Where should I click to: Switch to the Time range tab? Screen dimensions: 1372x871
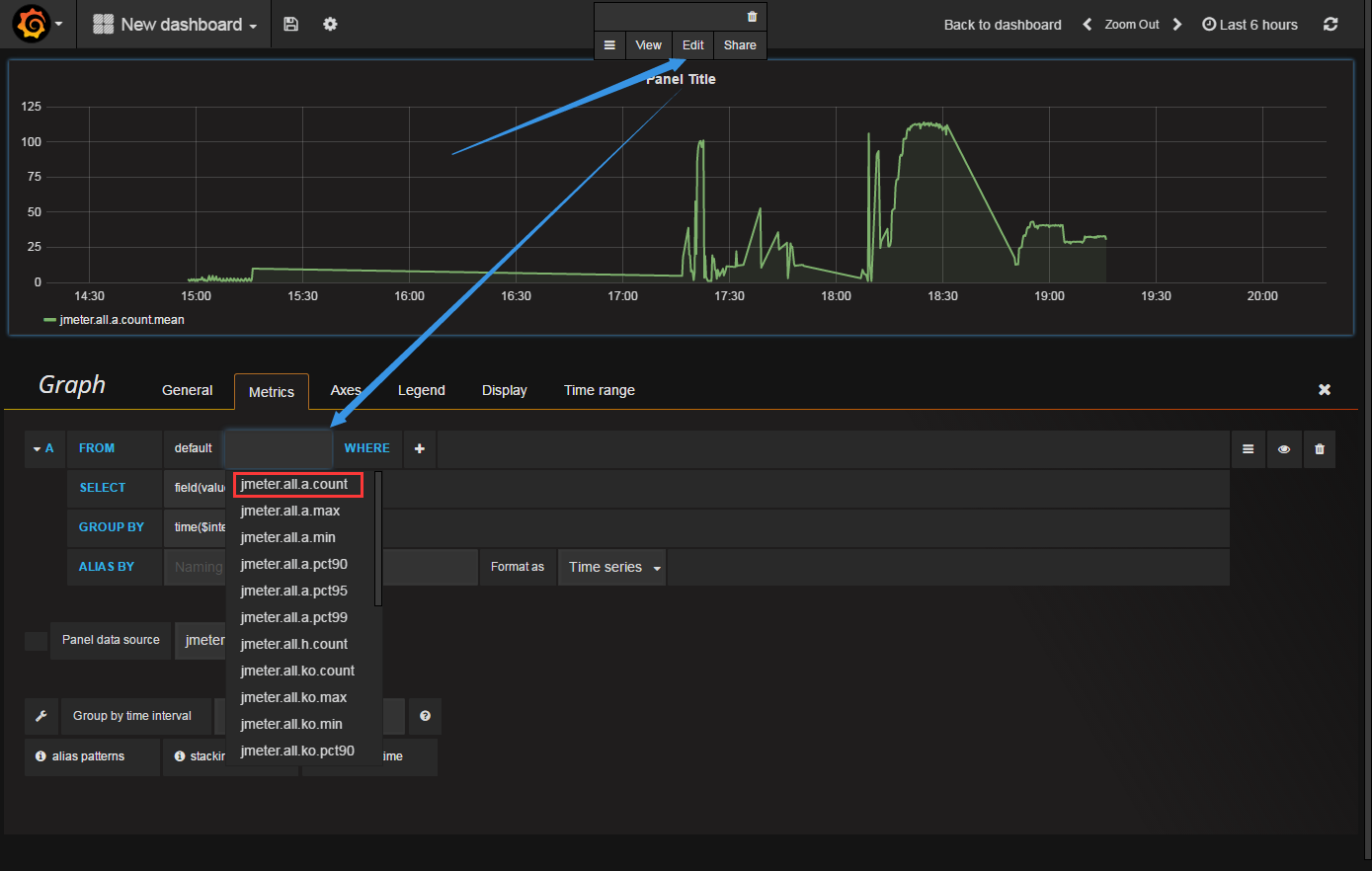click(x=600, y=390)
